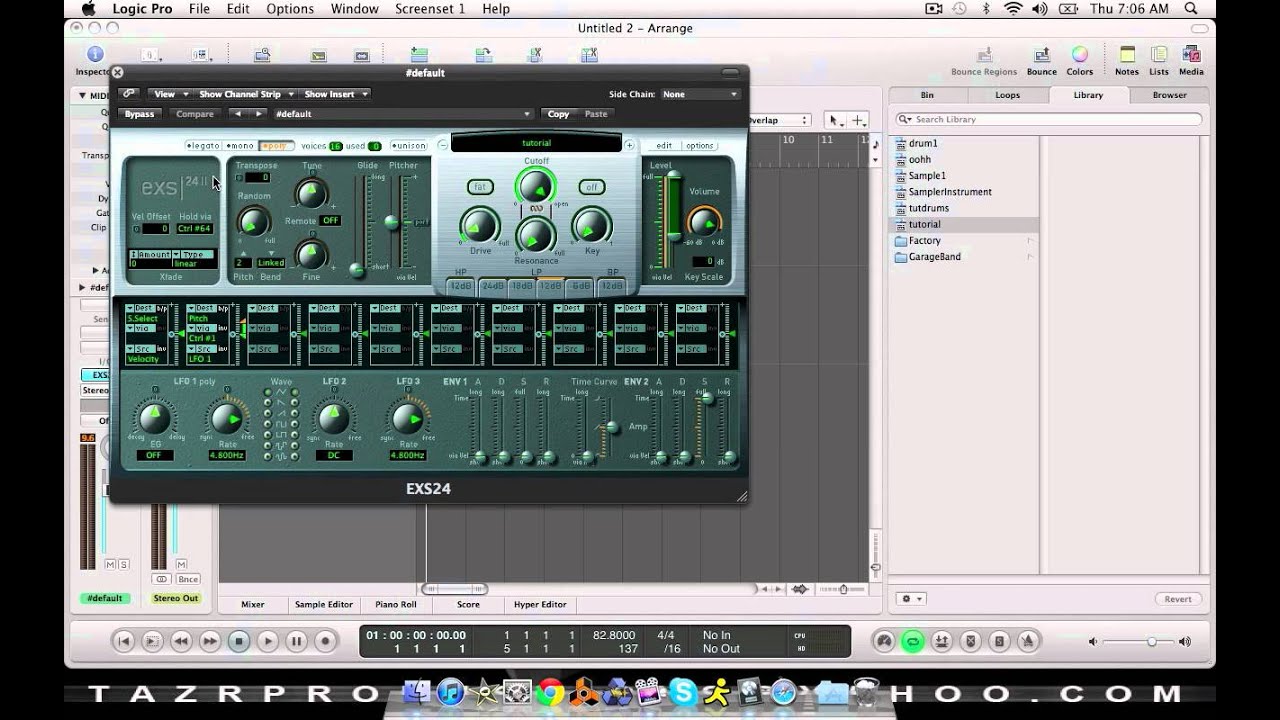Image resolution: width=1280 pixels, height=720 pixels.
Task: Toggle the Bypass button
Action: (139, 114)
